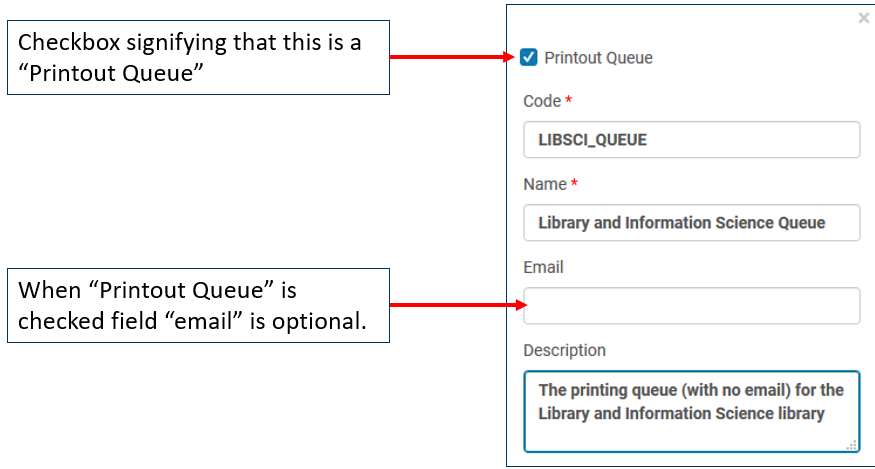
Task: Click the red asterisk next to Code
Action: tap(569, 101)
